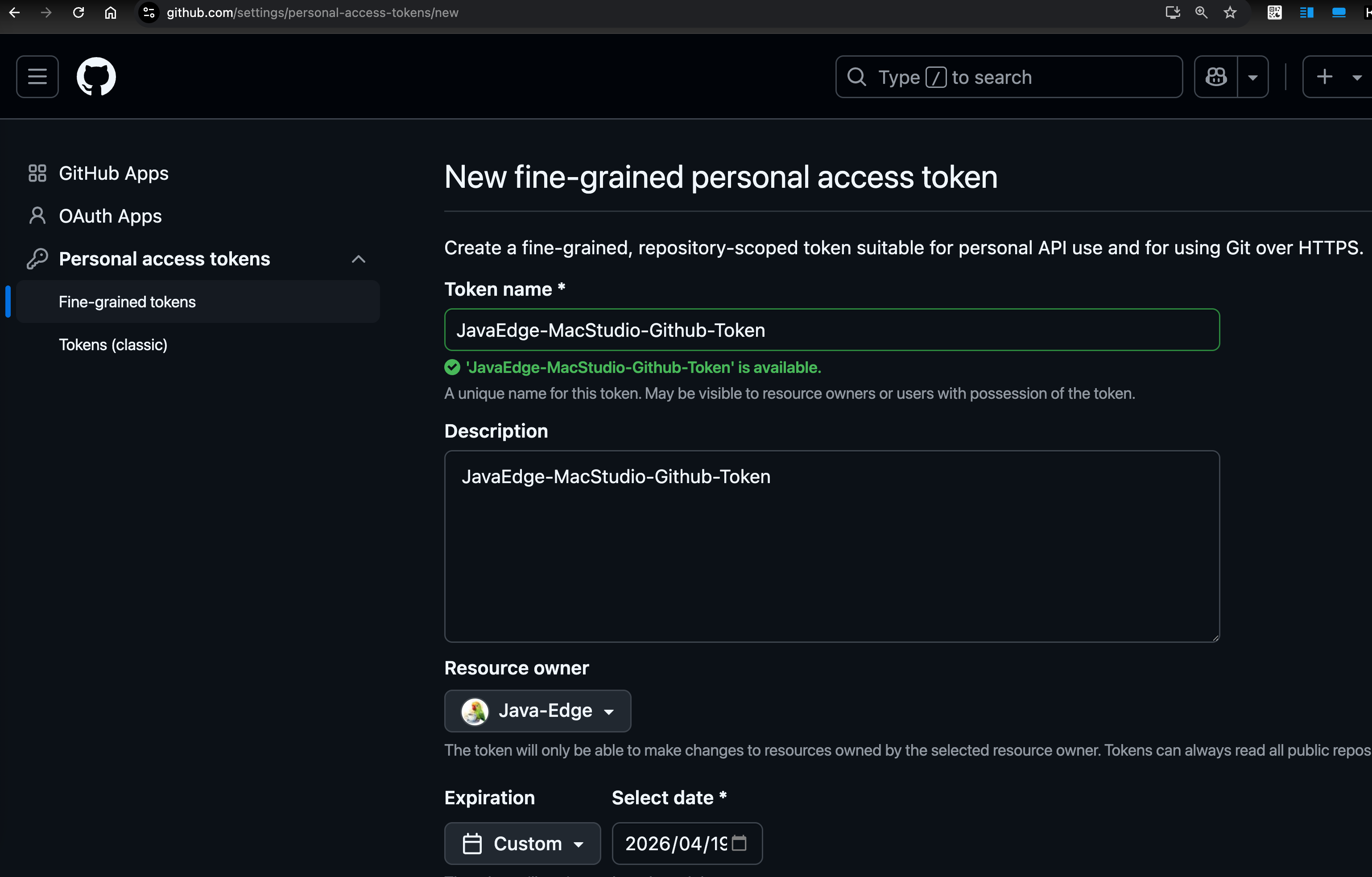Go back using the browser back arrow
1372x877 pixels.
(x=14, y=12)
